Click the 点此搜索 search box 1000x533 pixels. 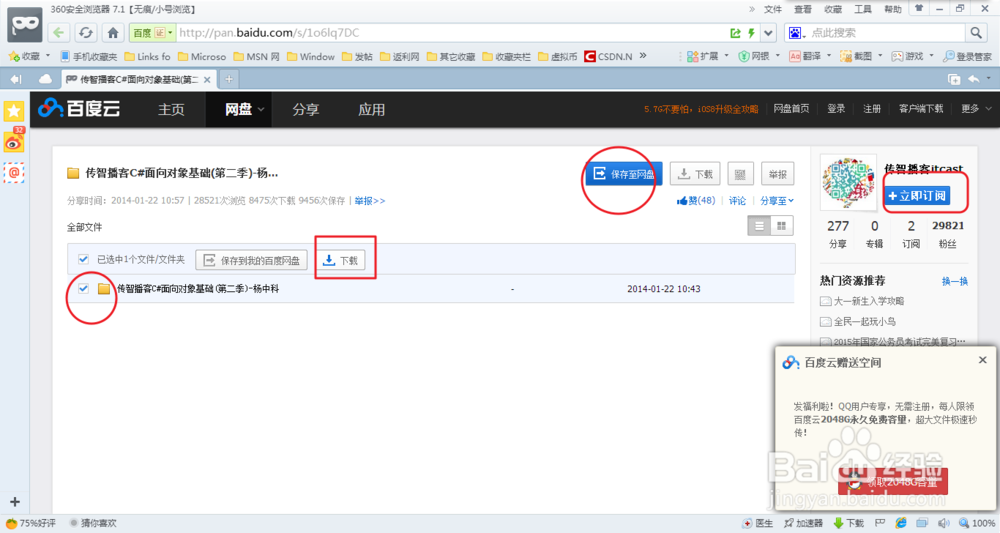pyautogui.click(x=886, y=33)
